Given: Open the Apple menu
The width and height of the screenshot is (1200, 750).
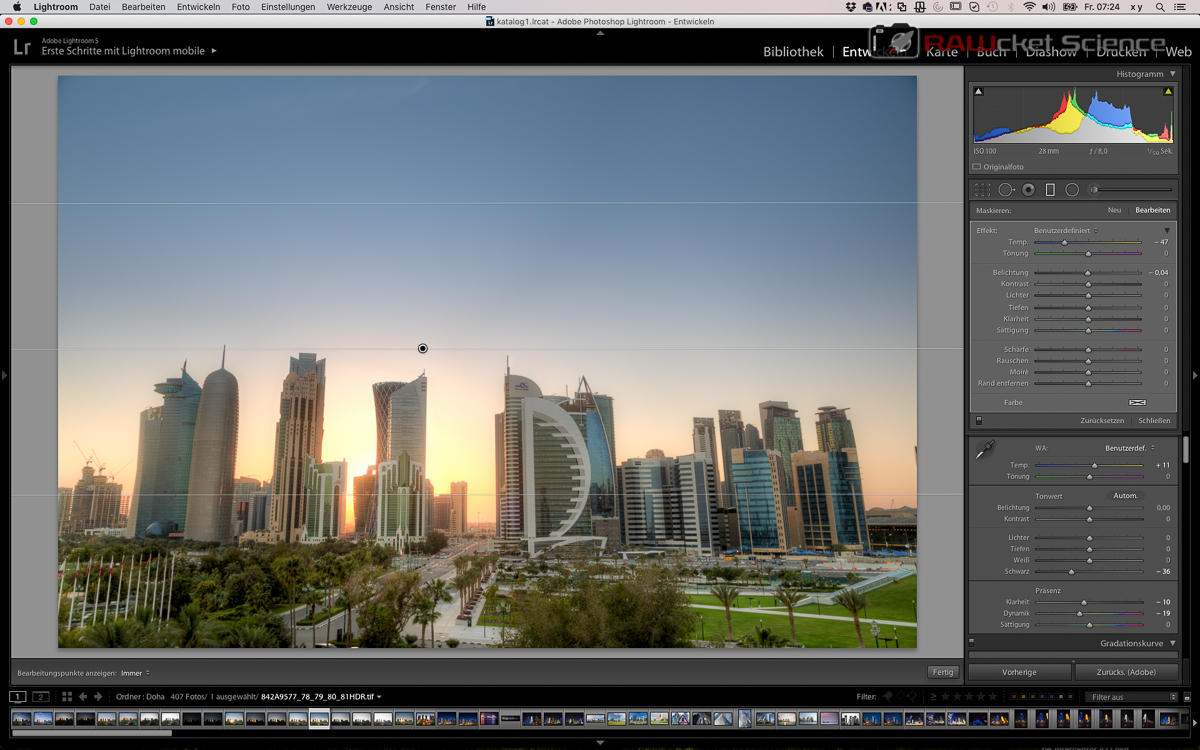Looking at the screenshot, I should click(x=17, y=7).
